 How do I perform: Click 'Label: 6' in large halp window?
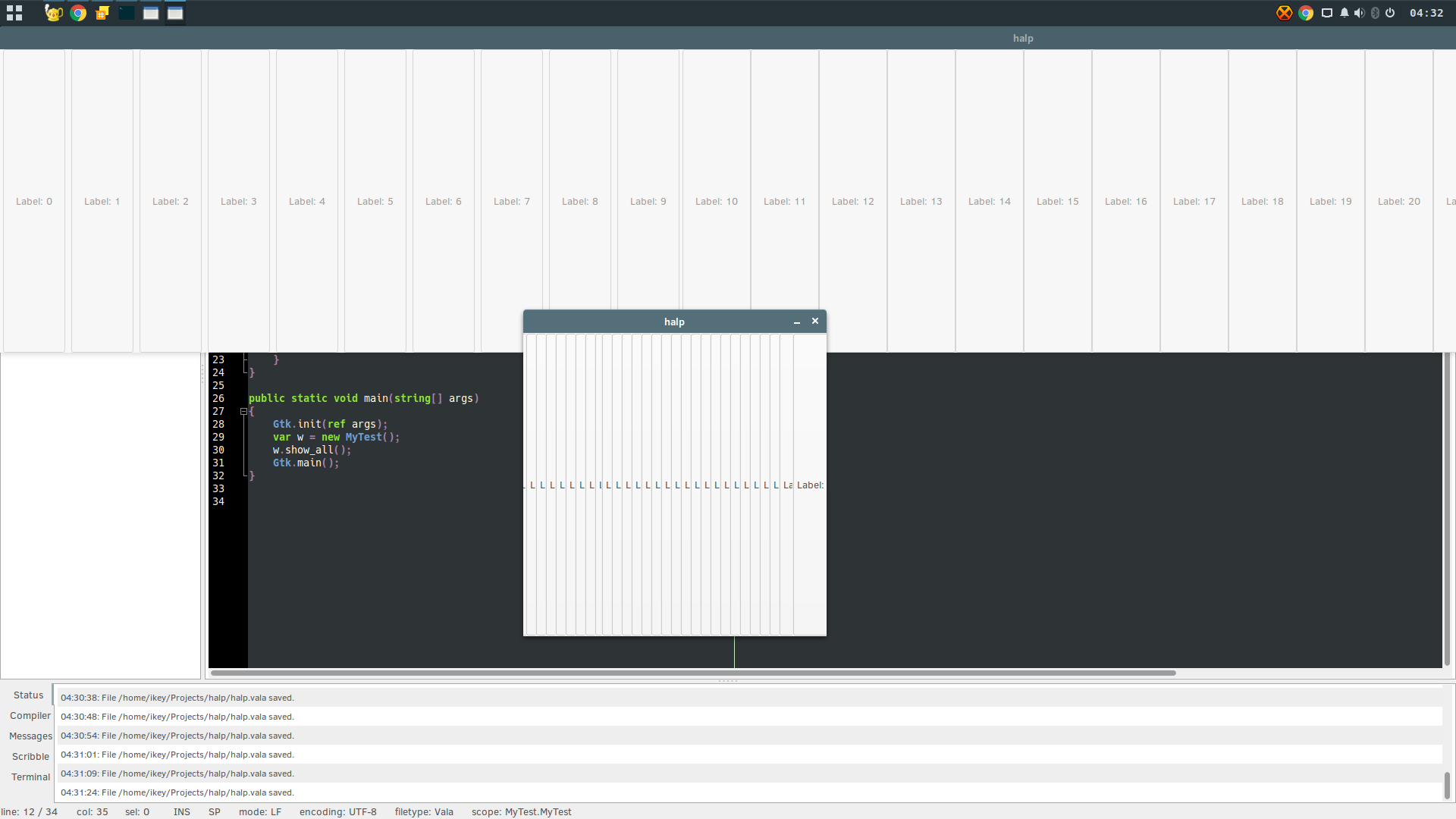pyautogui.click(x=444, y=202)
